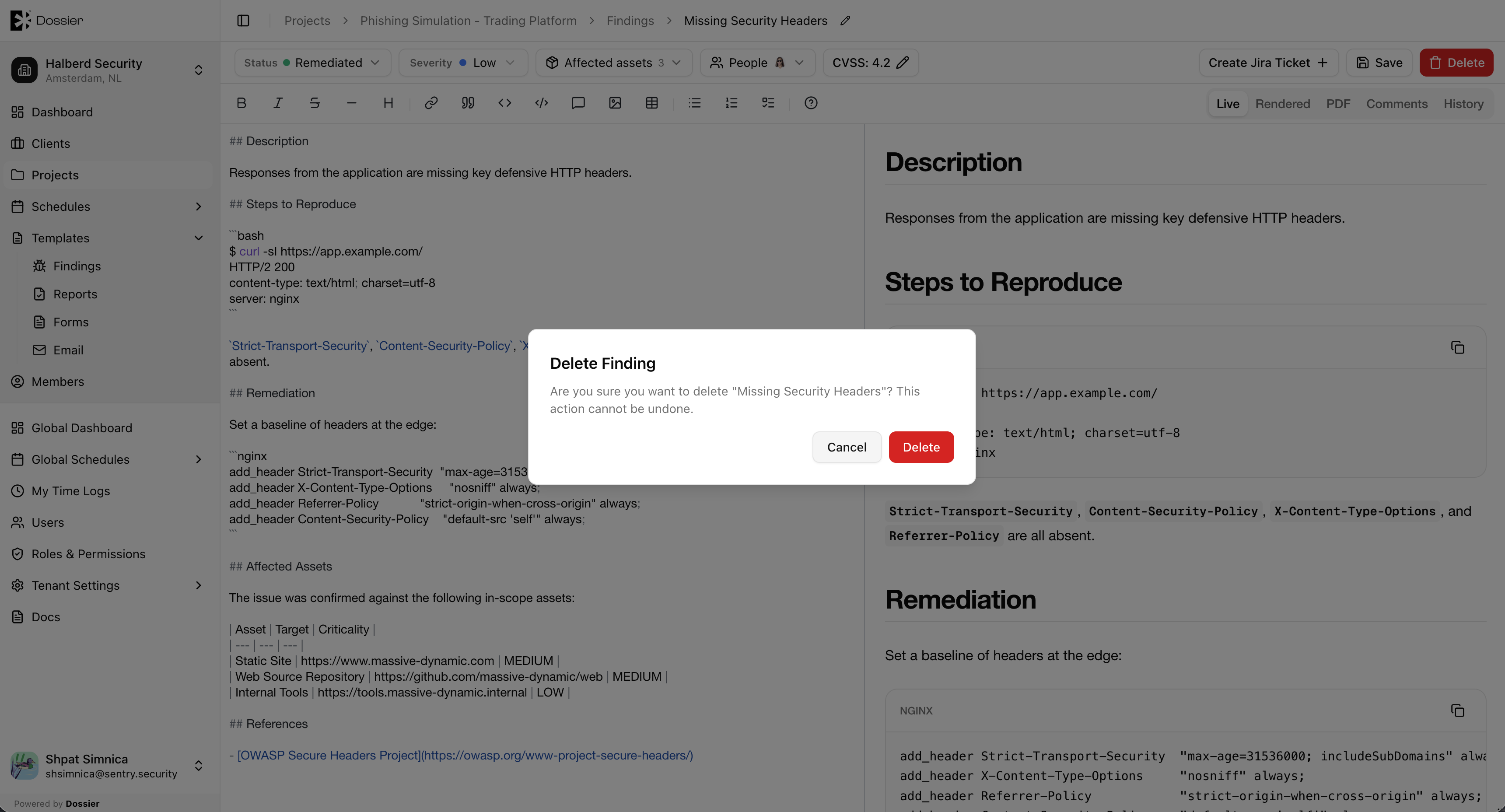Add a comment with the speech bubble icon
The height and width of the screenshot is (812, 1505).
click(x=578, y=103)
